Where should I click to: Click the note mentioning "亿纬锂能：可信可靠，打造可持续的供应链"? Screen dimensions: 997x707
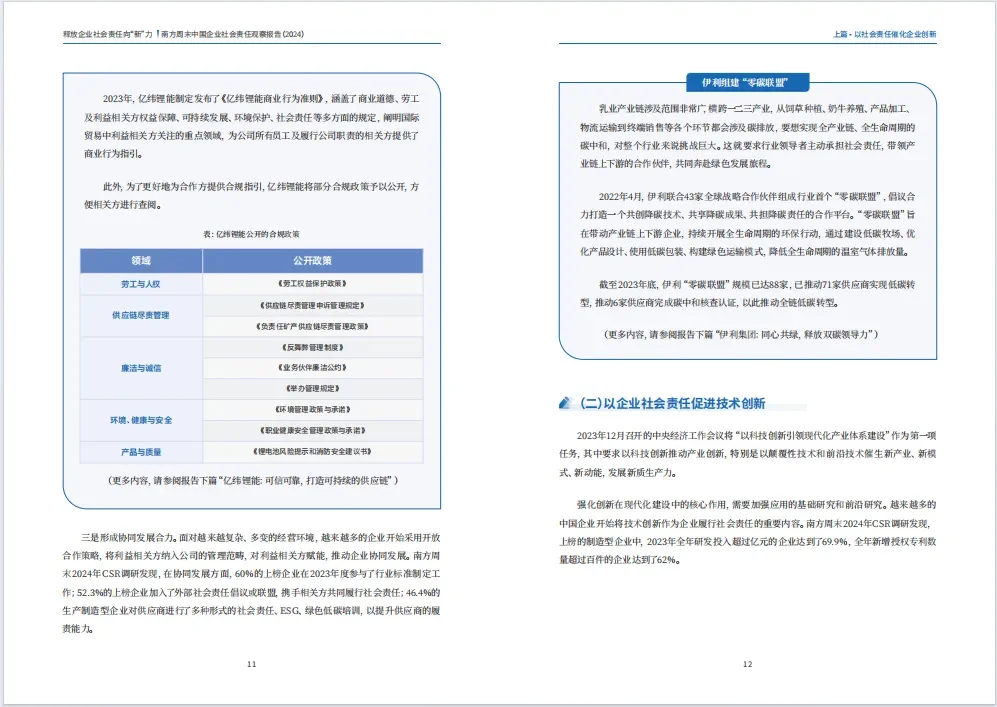(252, 481)
